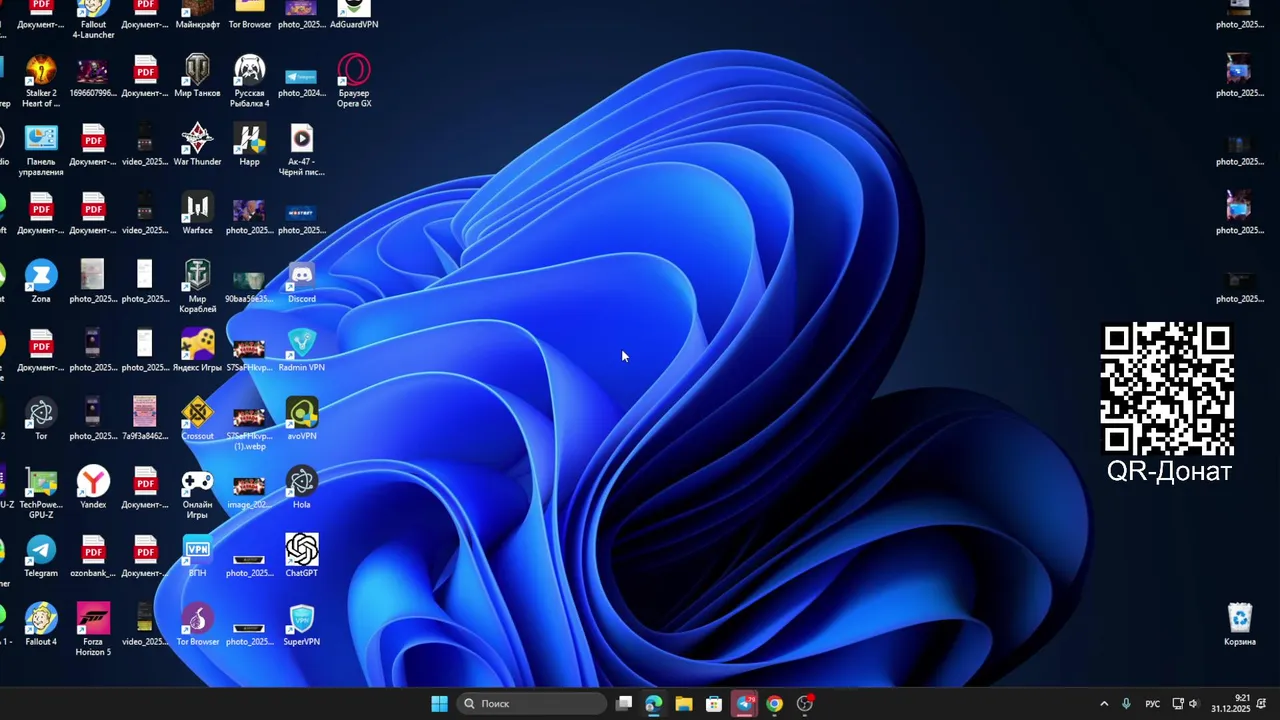The image size is (1280, 720).
Task: Select the Happ desktop shortcut
Action: click(249, 145)
